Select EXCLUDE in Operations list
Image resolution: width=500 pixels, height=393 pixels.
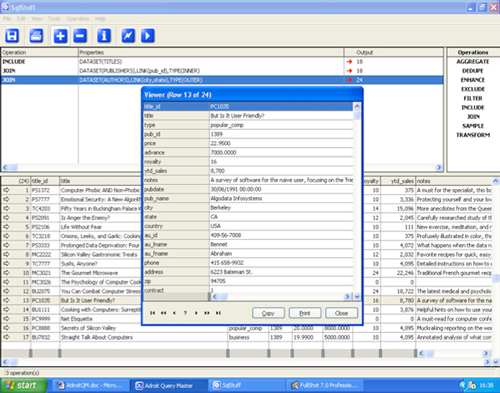pos(473,89)
